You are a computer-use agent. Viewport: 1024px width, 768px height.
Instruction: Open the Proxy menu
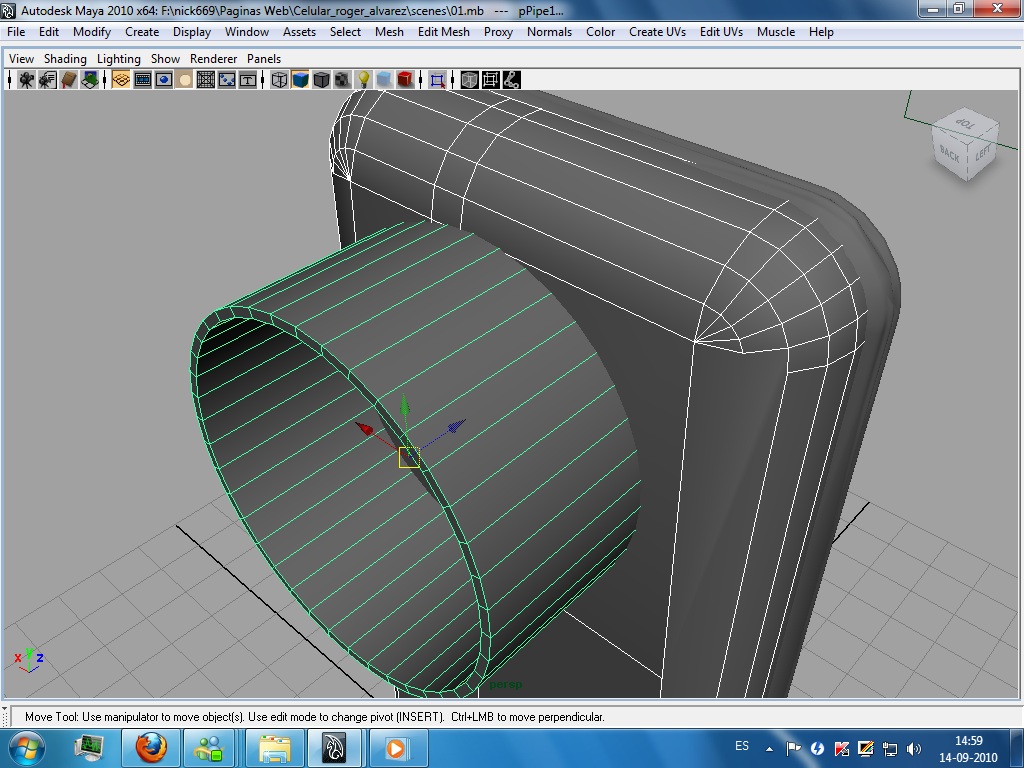[x=498, y=31]
